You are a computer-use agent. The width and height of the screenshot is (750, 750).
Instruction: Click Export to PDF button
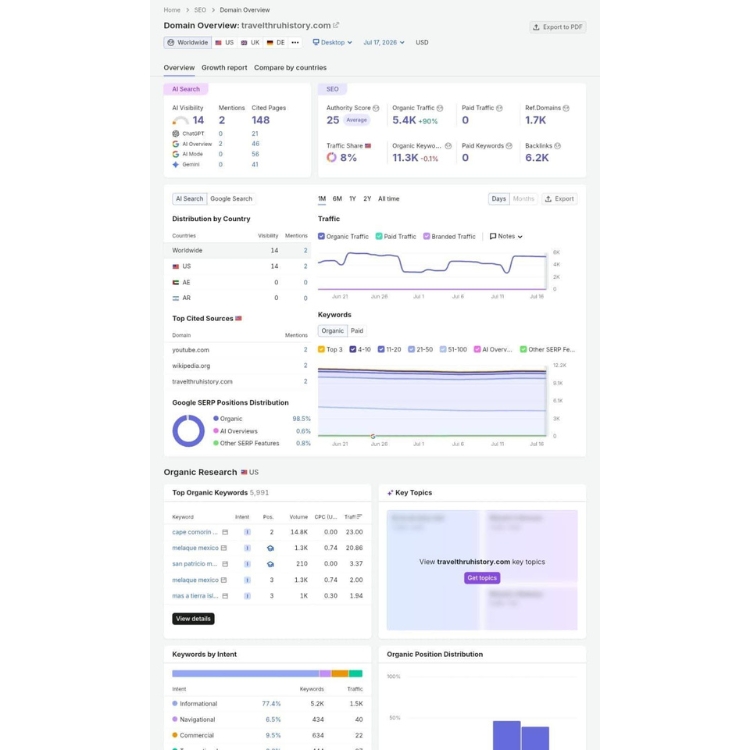pyautogui.click(x=558, y=27)
